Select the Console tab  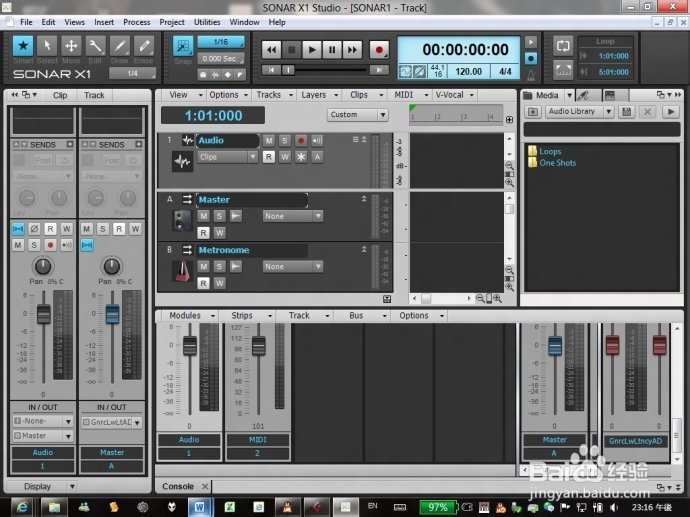[x=178, y=486]
